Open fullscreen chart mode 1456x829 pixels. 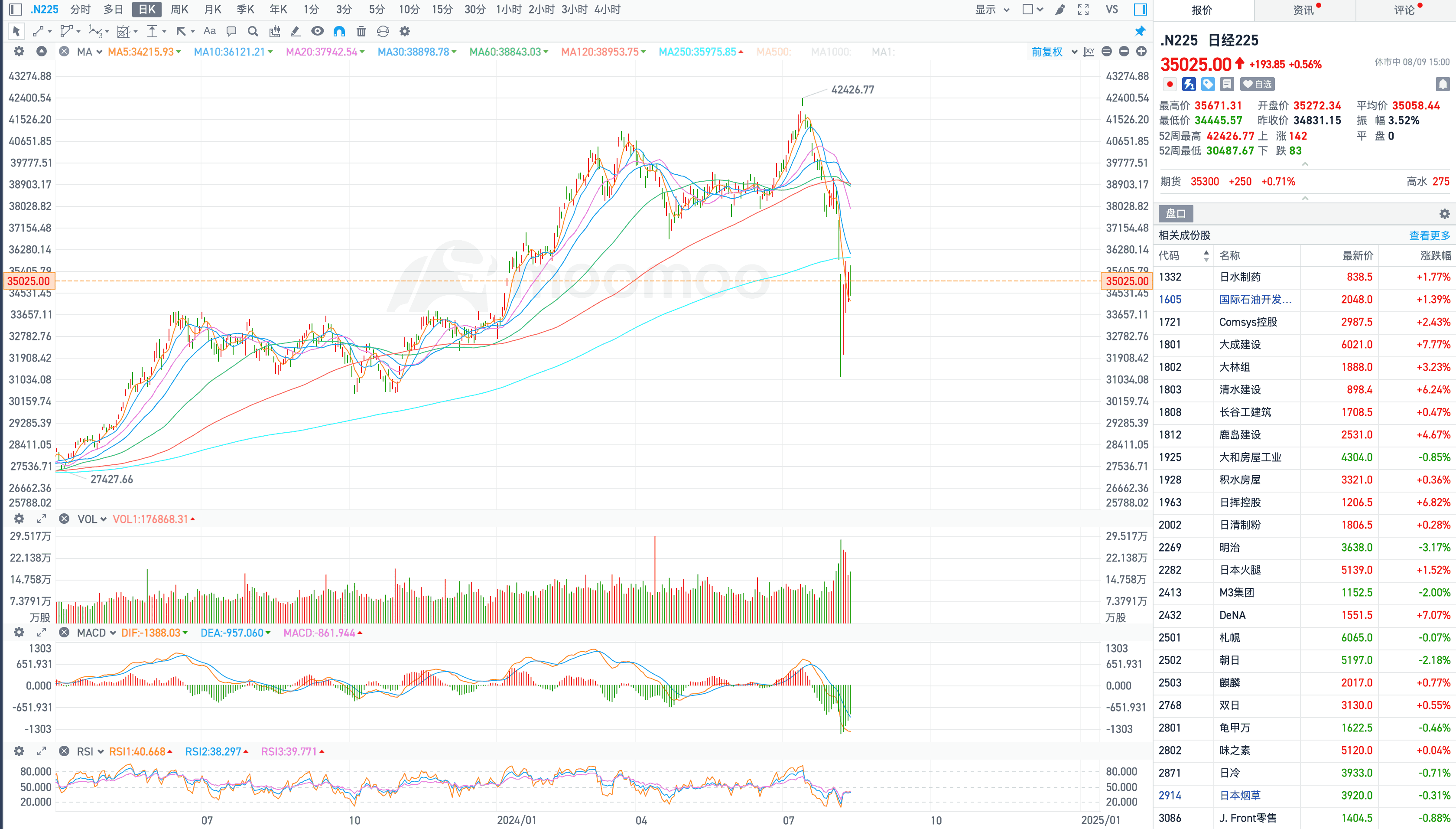coord(1083,10)
